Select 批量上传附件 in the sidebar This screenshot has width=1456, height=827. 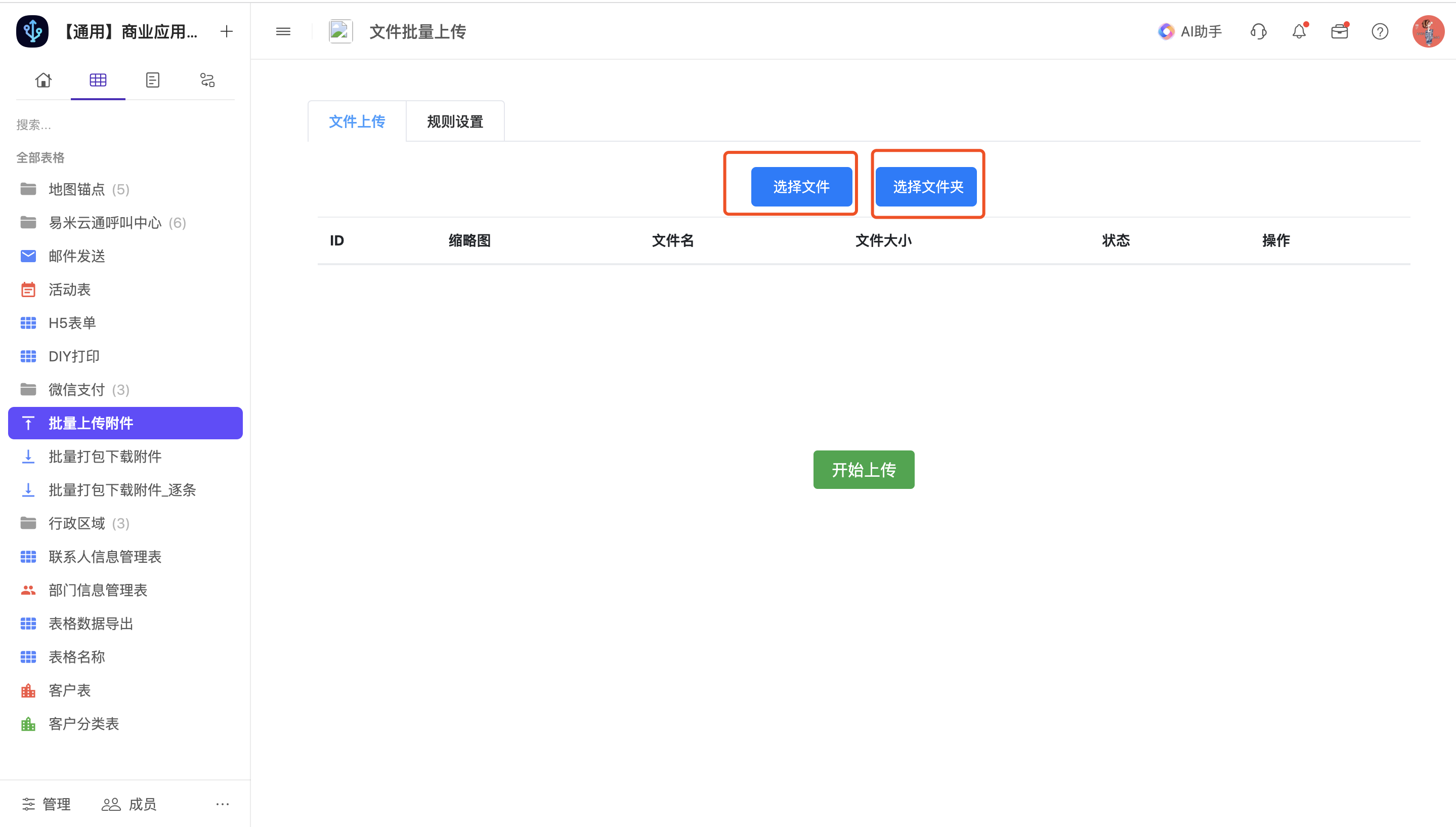[125, 423]
